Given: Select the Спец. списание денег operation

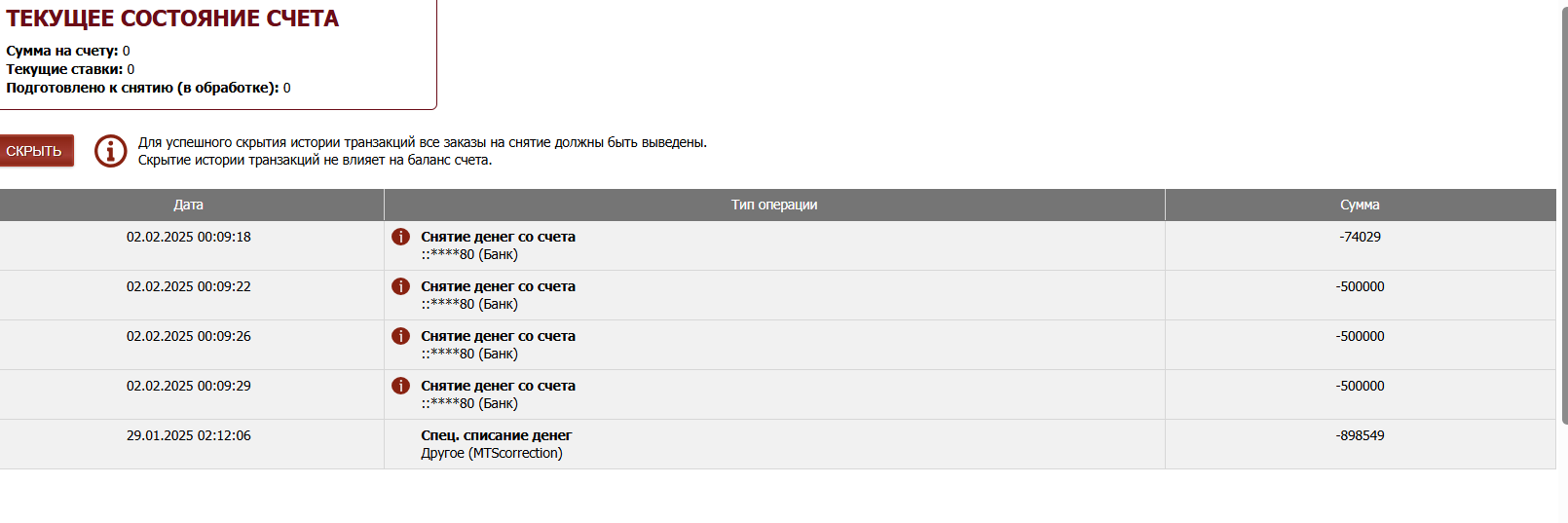Looking at the screenshot, I should pyautogui.click(x=496, y=435).
